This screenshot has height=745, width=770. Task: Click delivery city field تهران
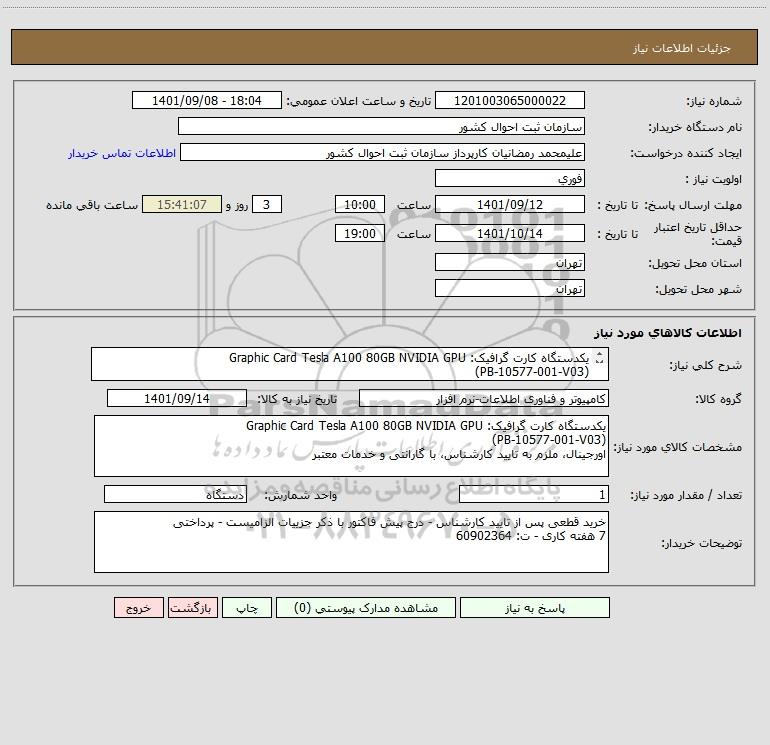pyautogui.click(x=510, y=288)
